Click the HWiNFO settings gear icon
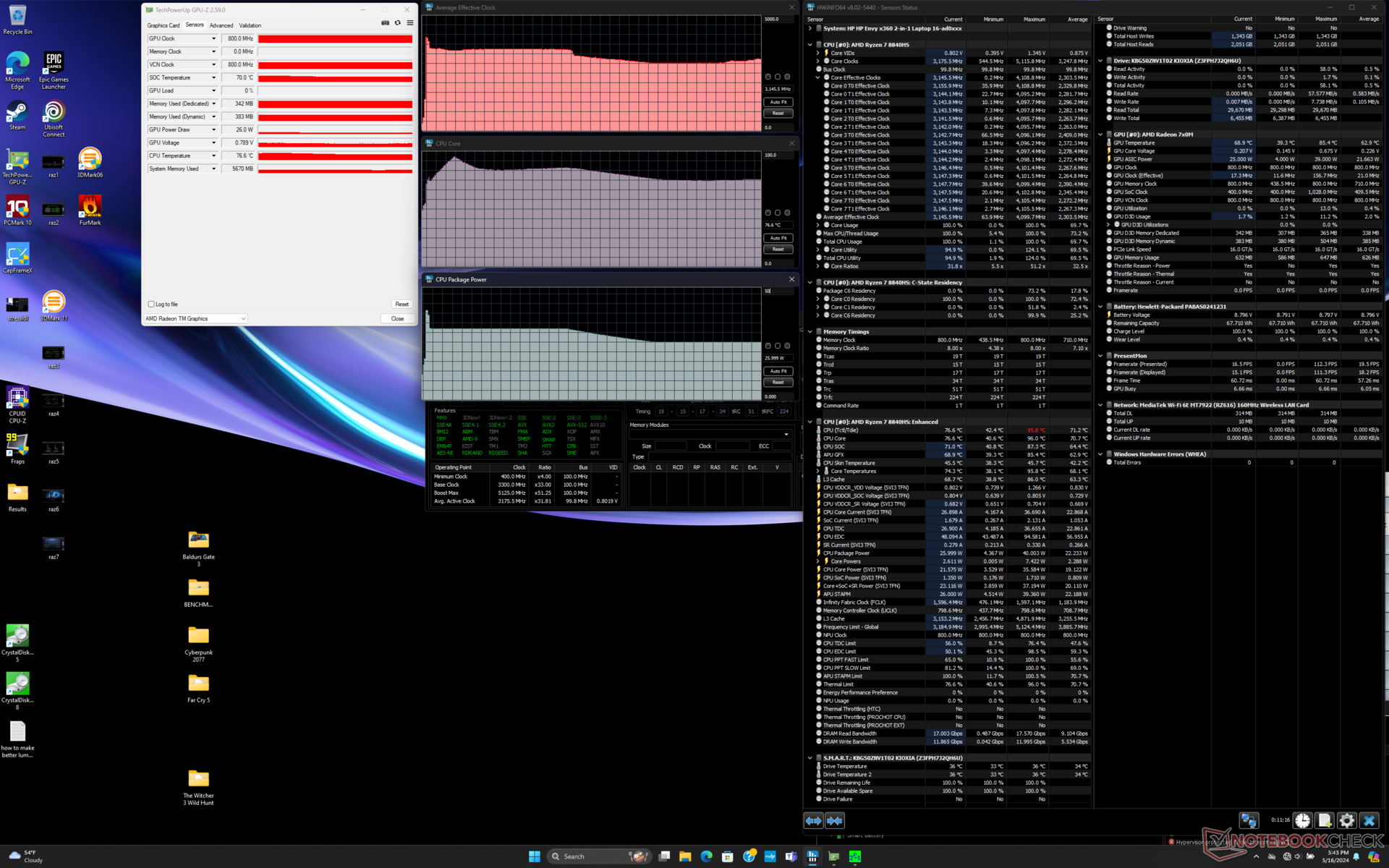Screen dimensions: 1389x868 pos(1346,820)
